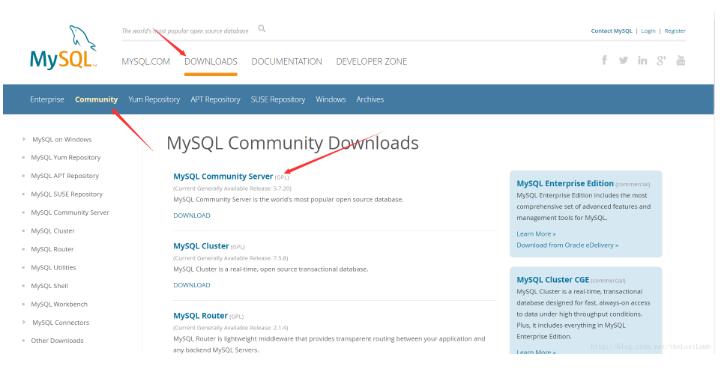Click the search magnifier icon
The width and height of the screenshot is (720, 372).
pos(262,28)
